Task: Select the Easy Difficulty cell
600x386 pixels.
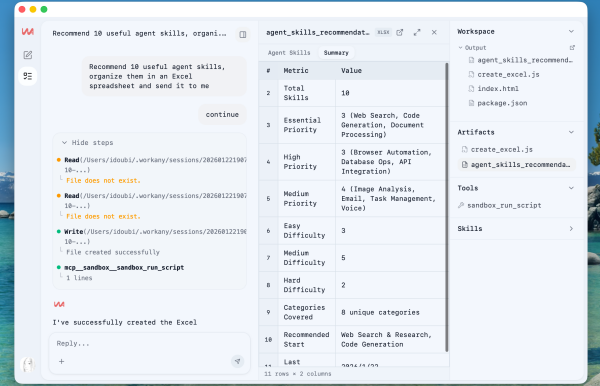Action: pos(307,231)
